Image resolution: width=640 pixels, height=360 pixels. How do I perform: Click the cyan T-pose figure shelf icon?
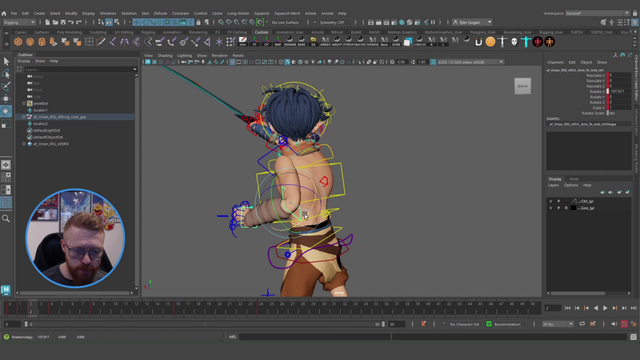[x=526, y=42]
